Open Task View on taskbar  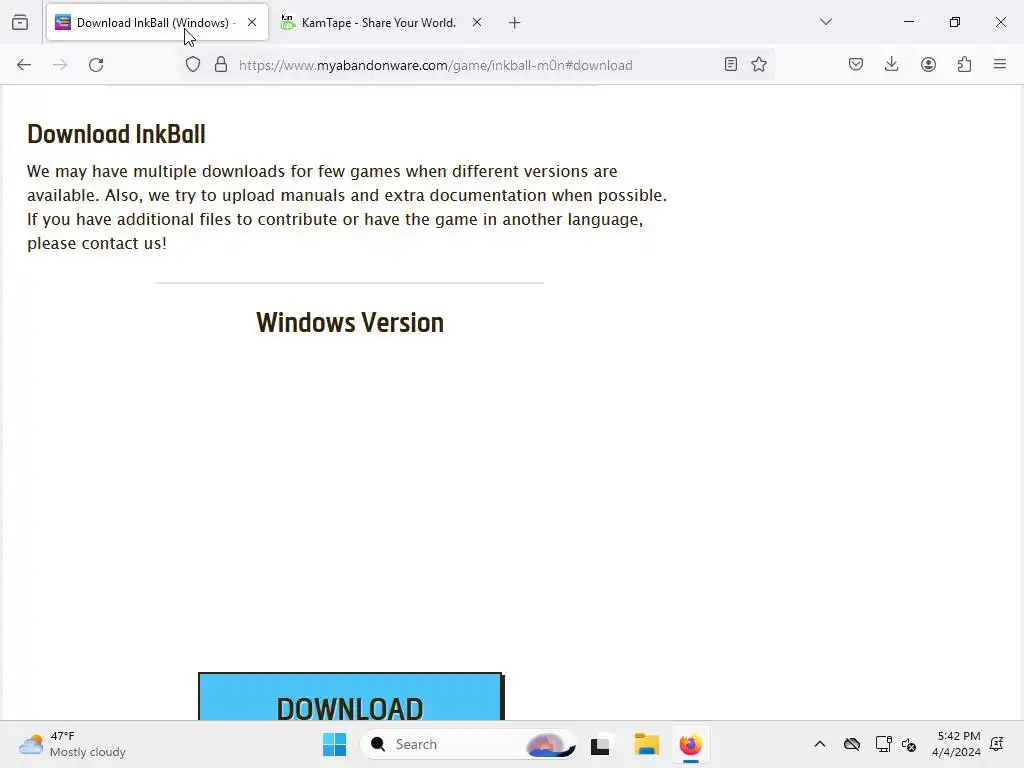pos(600,744)
